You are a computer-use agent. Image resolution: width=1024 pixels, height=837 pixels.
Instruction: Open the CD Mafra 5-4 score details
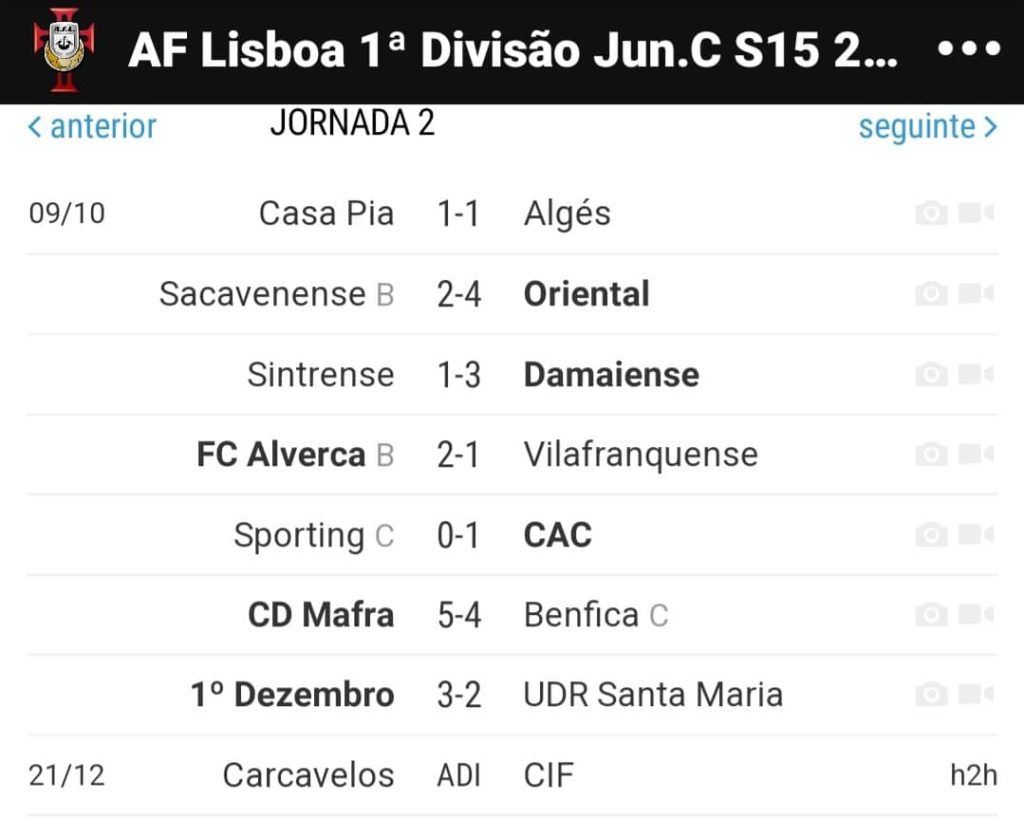(x=459, y=615)
